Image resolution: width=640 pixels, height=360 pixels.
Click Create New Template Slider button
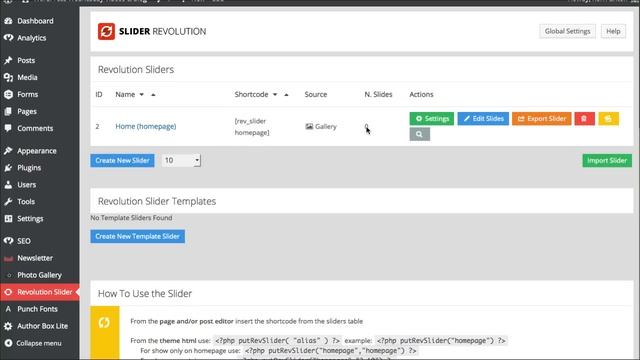pyautogui.click(x=138, y=236)
